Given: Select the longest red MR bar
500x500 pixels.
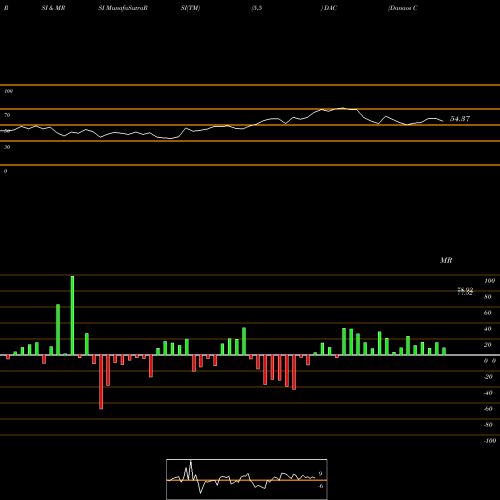Looking at the screenshot, I should coord(101,382).
